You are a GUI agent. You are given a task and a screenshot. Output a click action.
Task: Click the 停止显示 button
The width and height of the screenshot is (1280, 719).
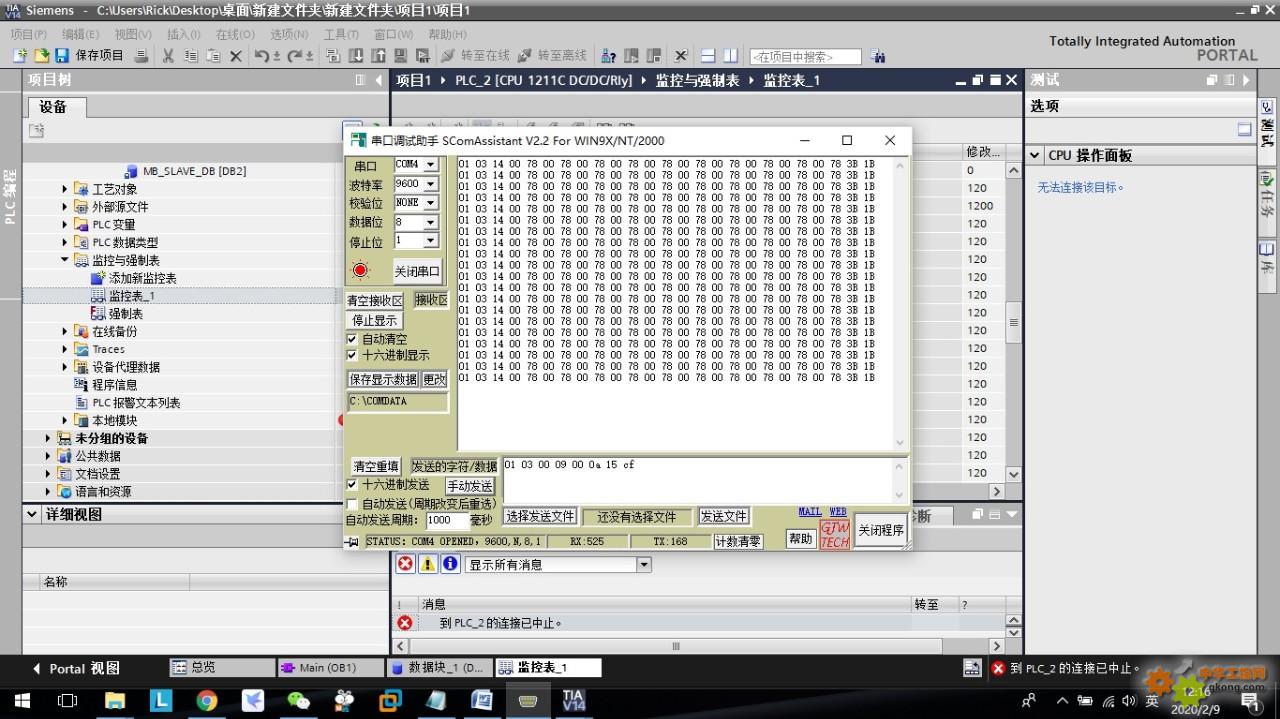374,320
